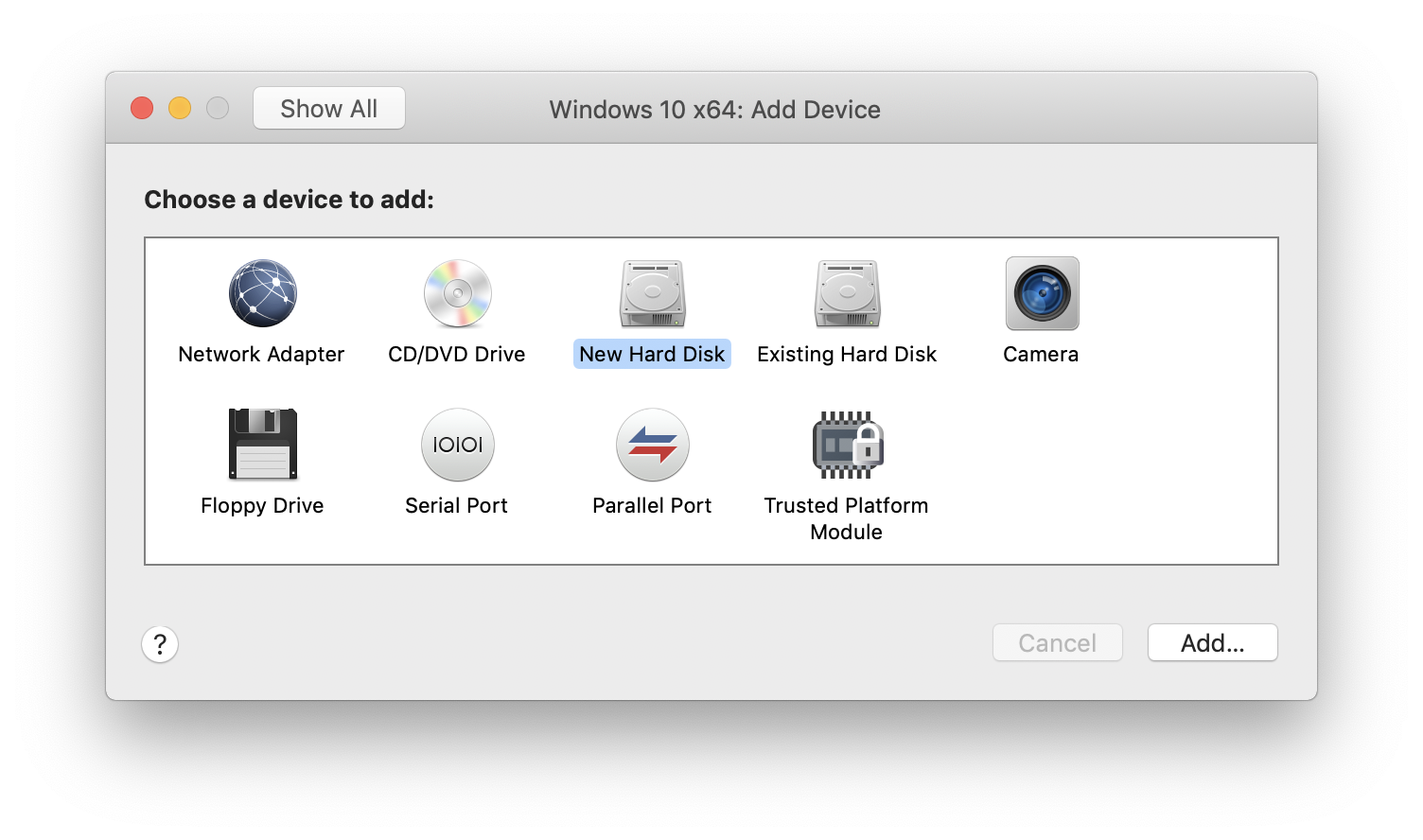Screen dimensions: 1423x840
Task: Click the 'Trusted Platform Module' text label
Action: tap(847, 518)
